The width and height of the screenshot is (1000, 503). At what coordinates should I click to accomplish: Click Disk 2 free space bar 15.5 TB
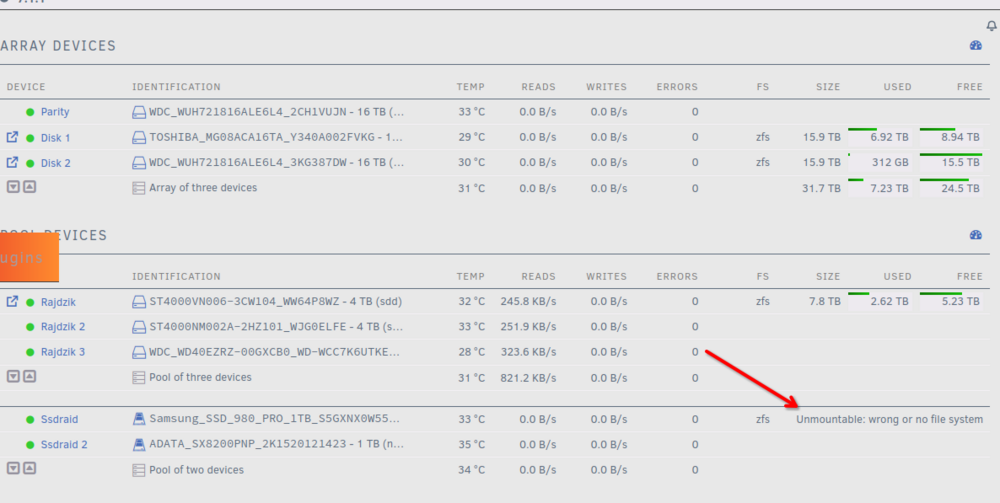point(951,162)
